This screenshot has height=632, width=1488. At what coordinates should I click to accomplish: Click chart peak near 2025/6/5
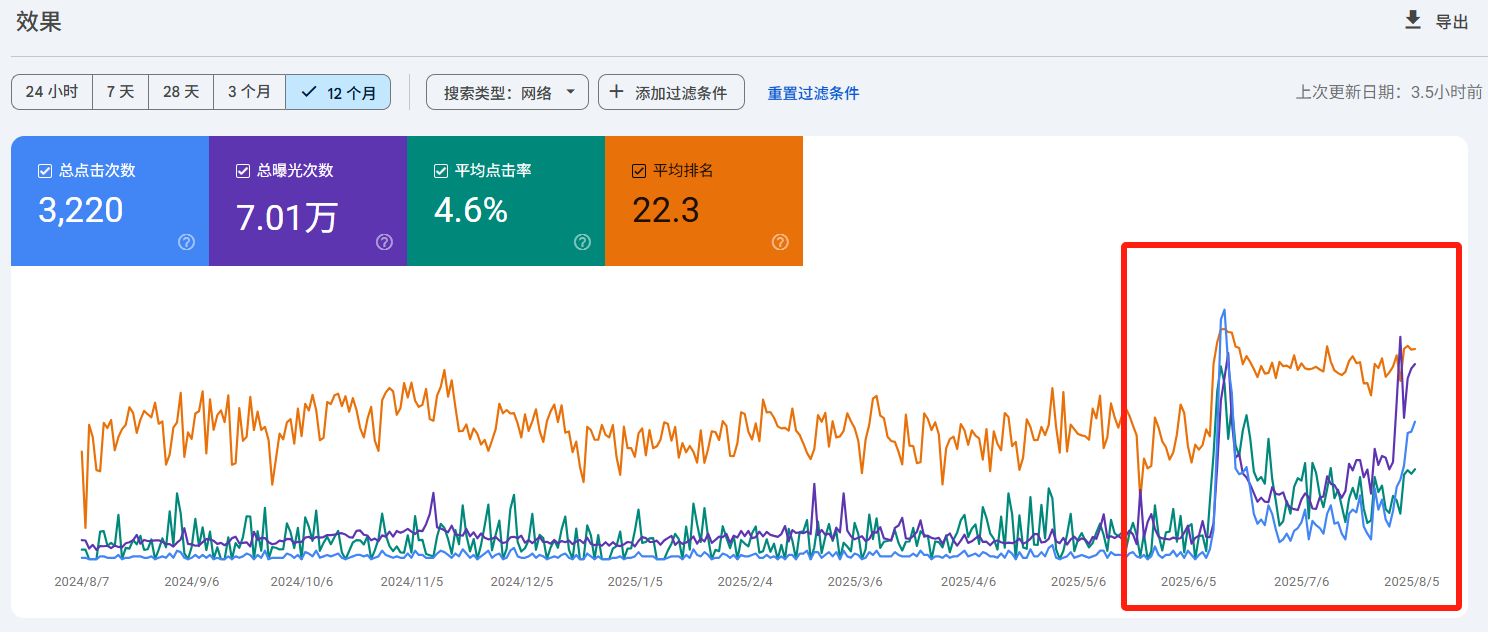coord(1223,311)
